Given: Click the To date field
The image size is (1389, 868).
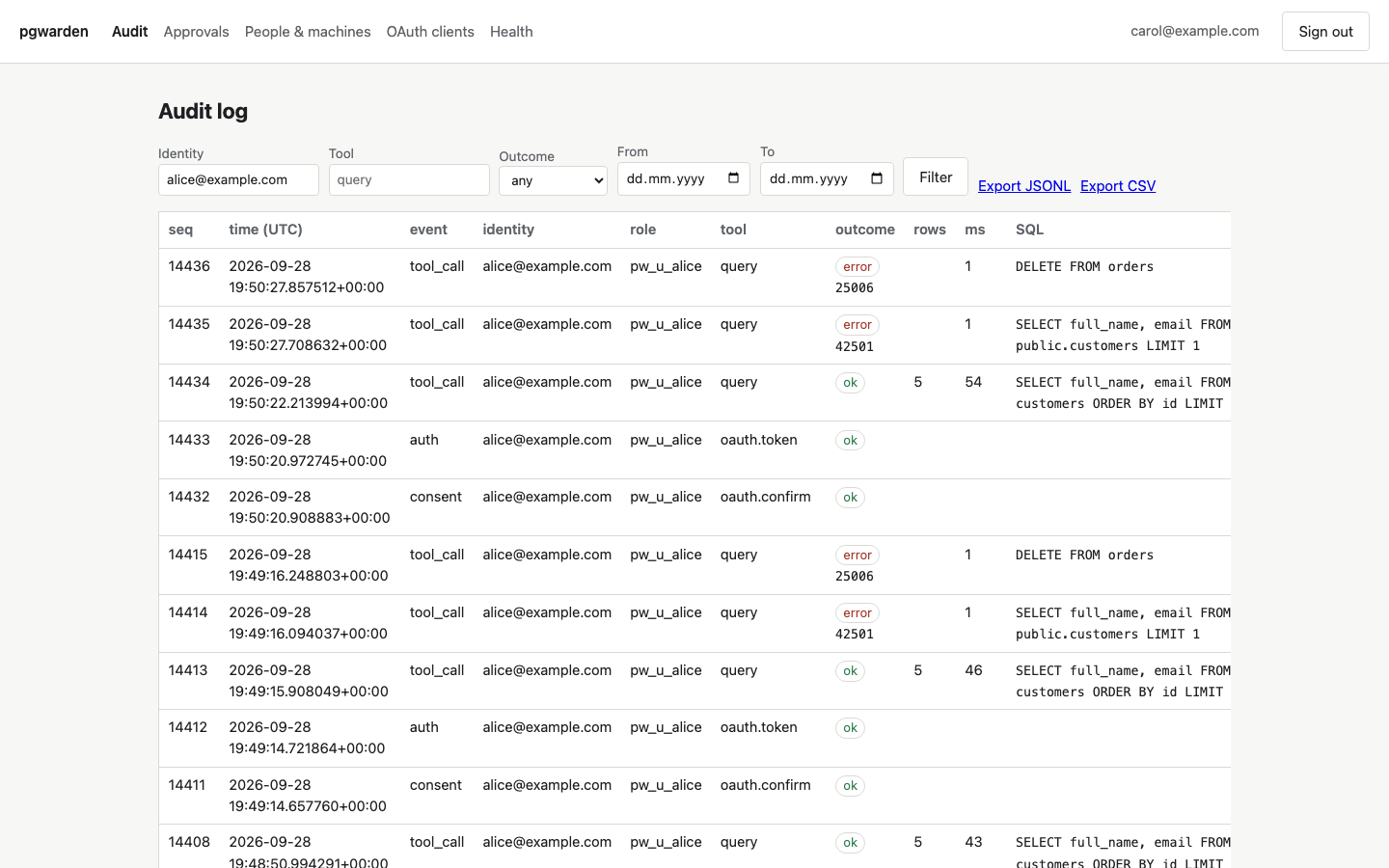Looking at the screenshot, I should 827,178.
